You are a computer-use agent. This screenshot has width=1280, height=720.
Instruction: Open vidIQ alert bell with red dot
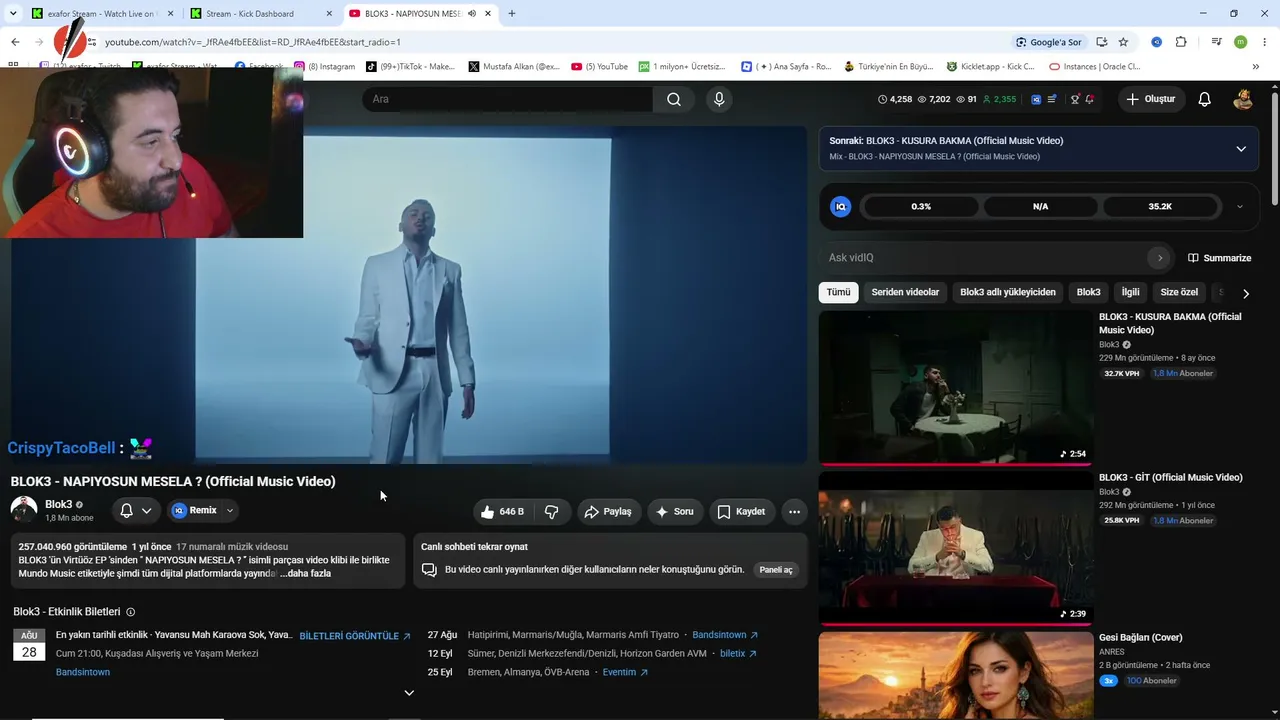click(x=1089, y=99)
